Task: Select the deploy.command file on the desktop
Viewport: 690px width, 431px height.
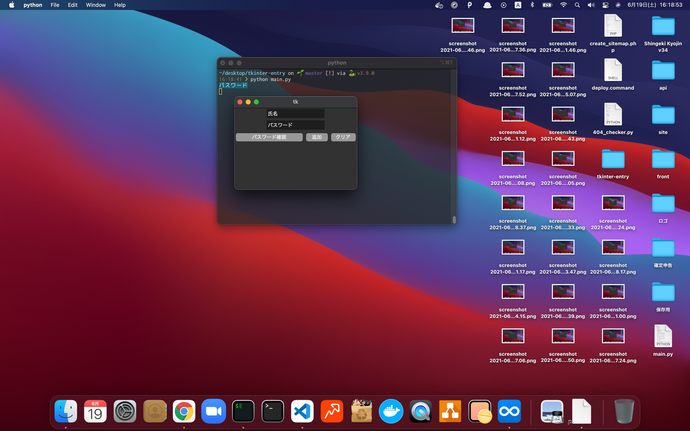Action: 613,70
